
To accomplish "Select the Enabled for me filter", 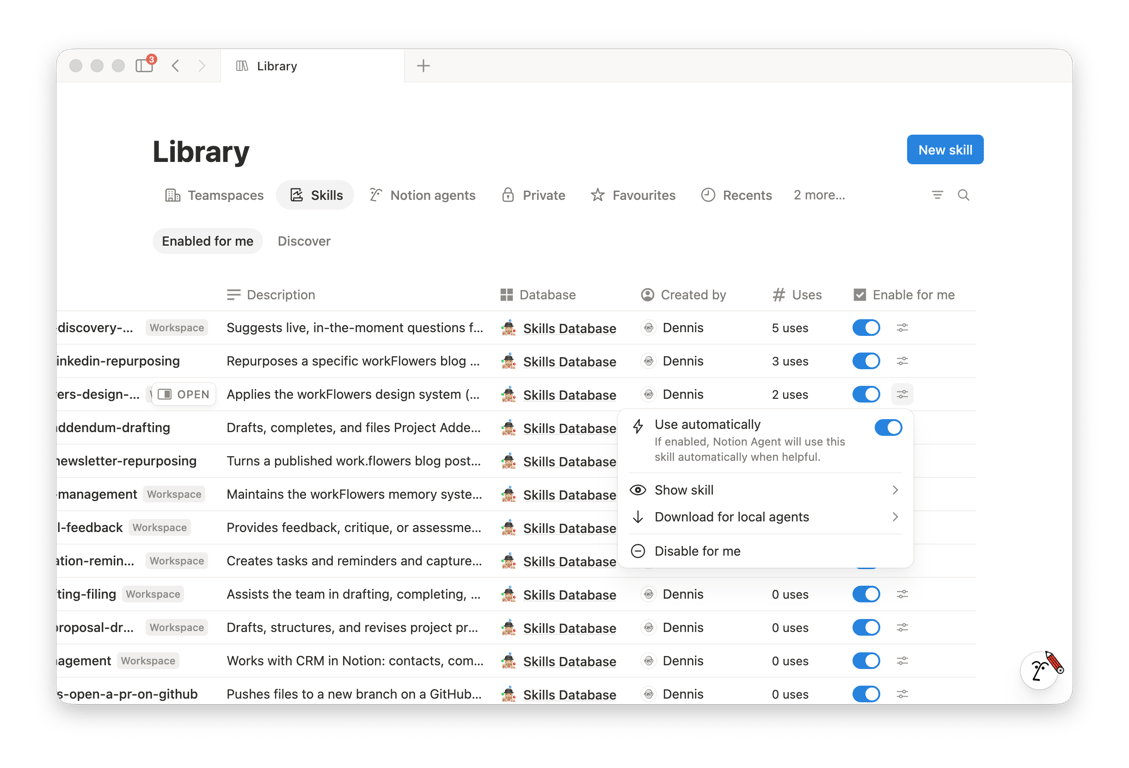I will (x=207, y=241).
